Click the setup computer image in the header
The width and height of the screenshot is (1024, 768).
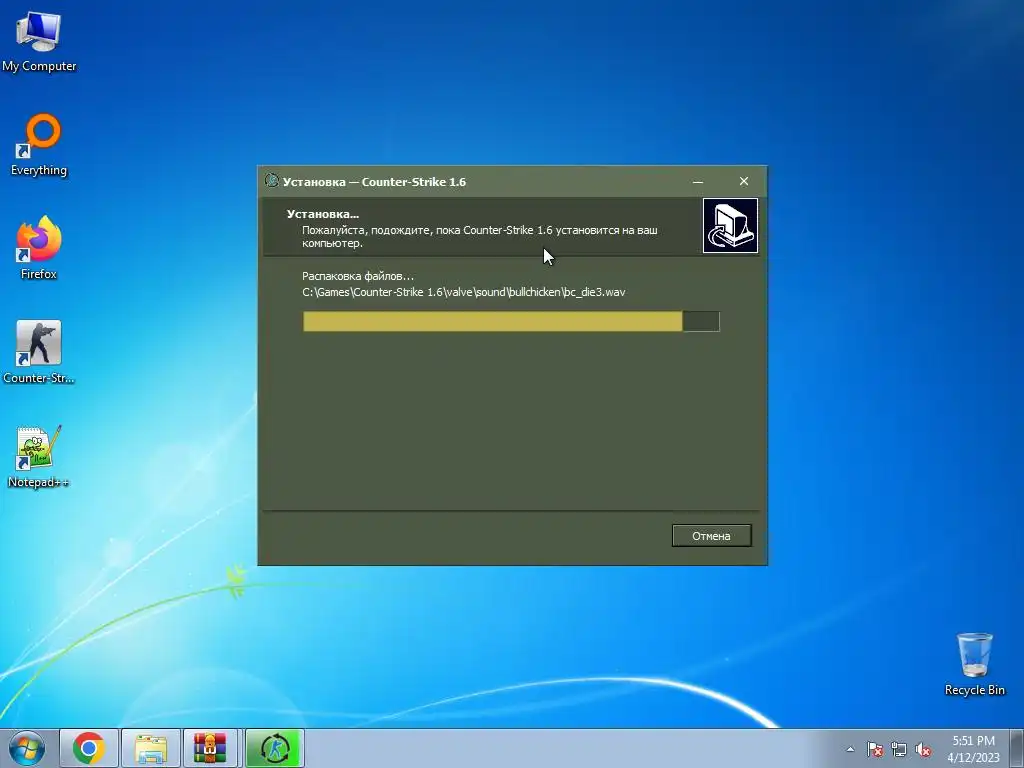point(730,225)
